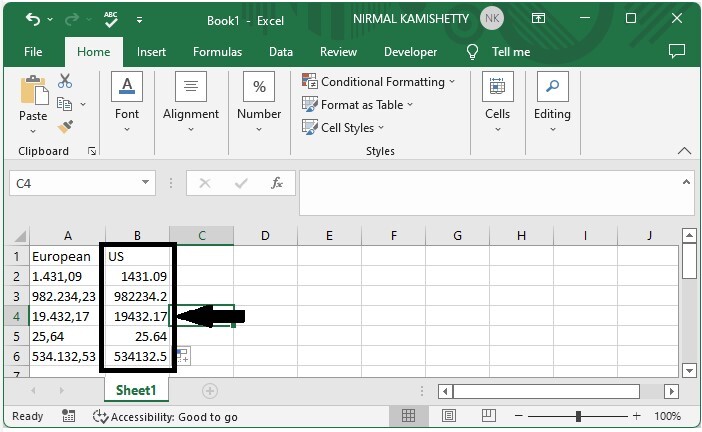Add a new sheet with plus icon
702x432 pixels.
[x=210, y=391]
